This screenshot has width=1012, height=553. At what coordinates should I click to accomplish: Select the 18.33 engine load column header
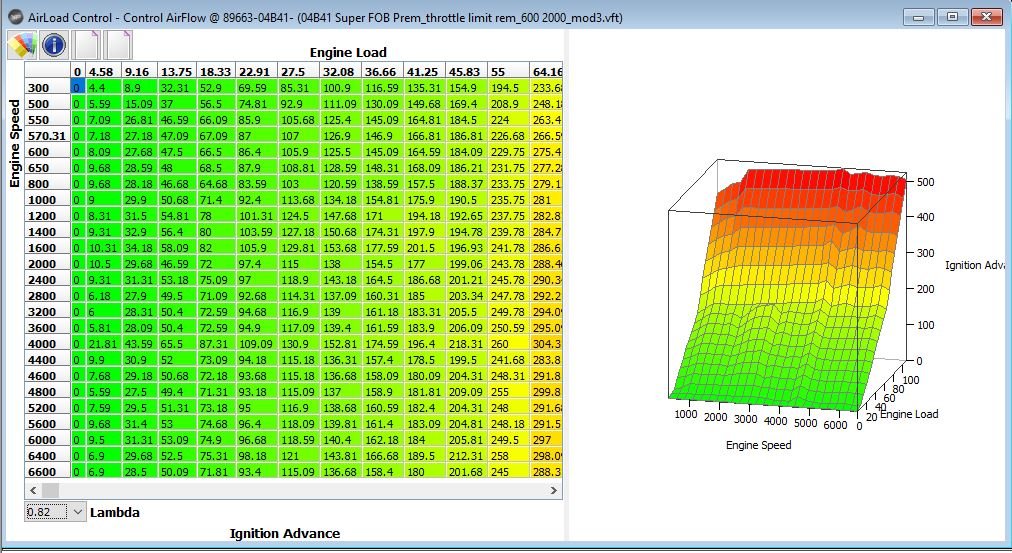click(x=216, y=71)
